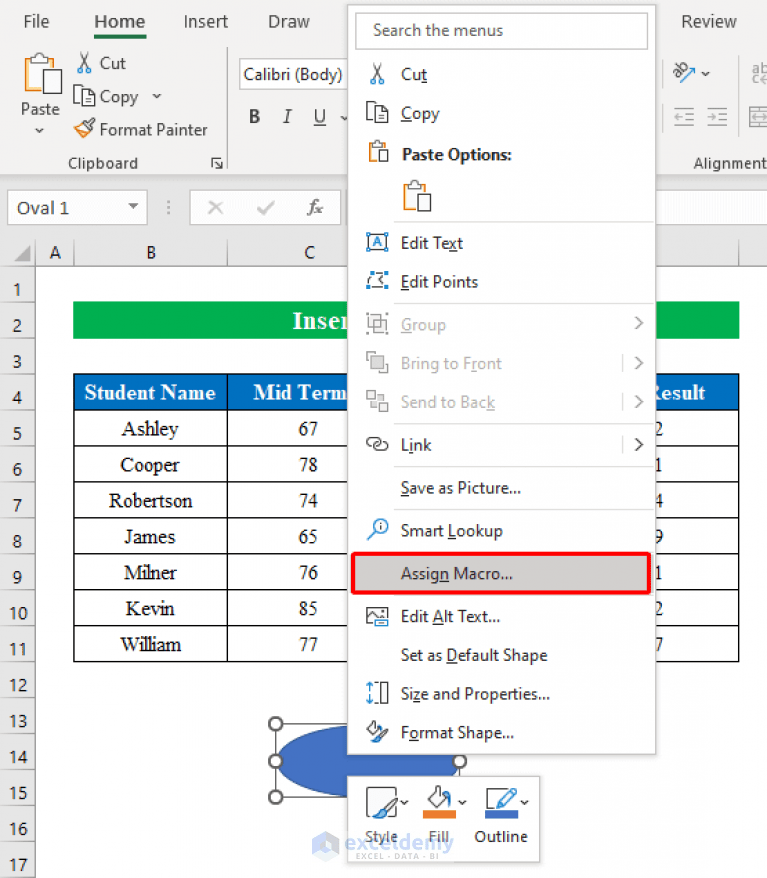Click Paste option icon in context menu

(418, 195)
